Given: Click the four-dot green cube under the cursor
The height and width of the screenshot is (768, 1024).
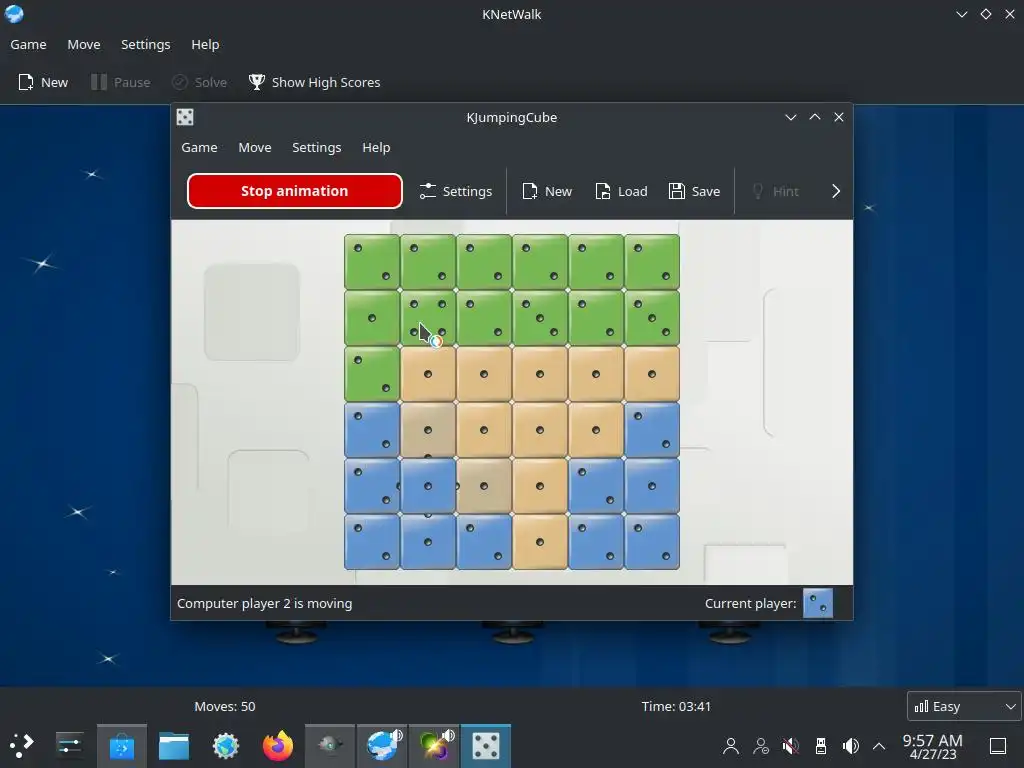Looking at the screenshot, I should click(428, 318).
